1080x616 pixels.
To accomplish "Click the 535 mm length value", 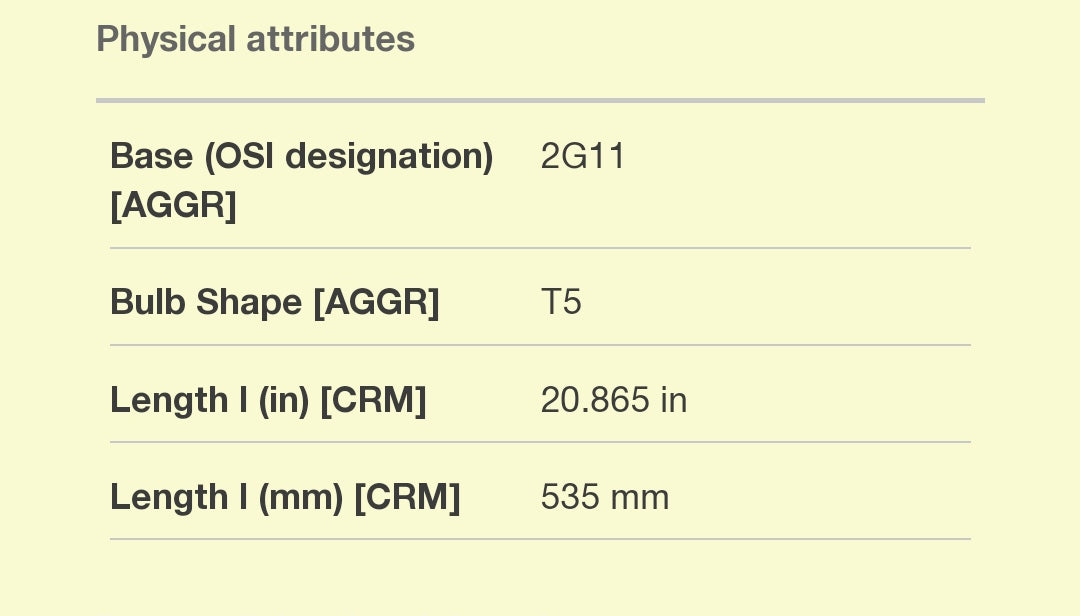I will coord(604,497).
